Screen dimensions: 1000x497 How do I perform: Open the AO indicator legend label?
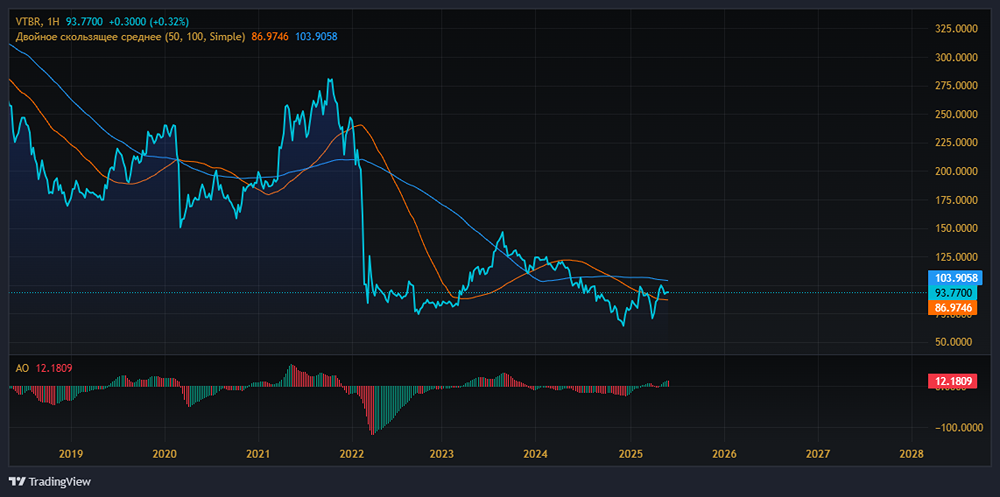21,368
